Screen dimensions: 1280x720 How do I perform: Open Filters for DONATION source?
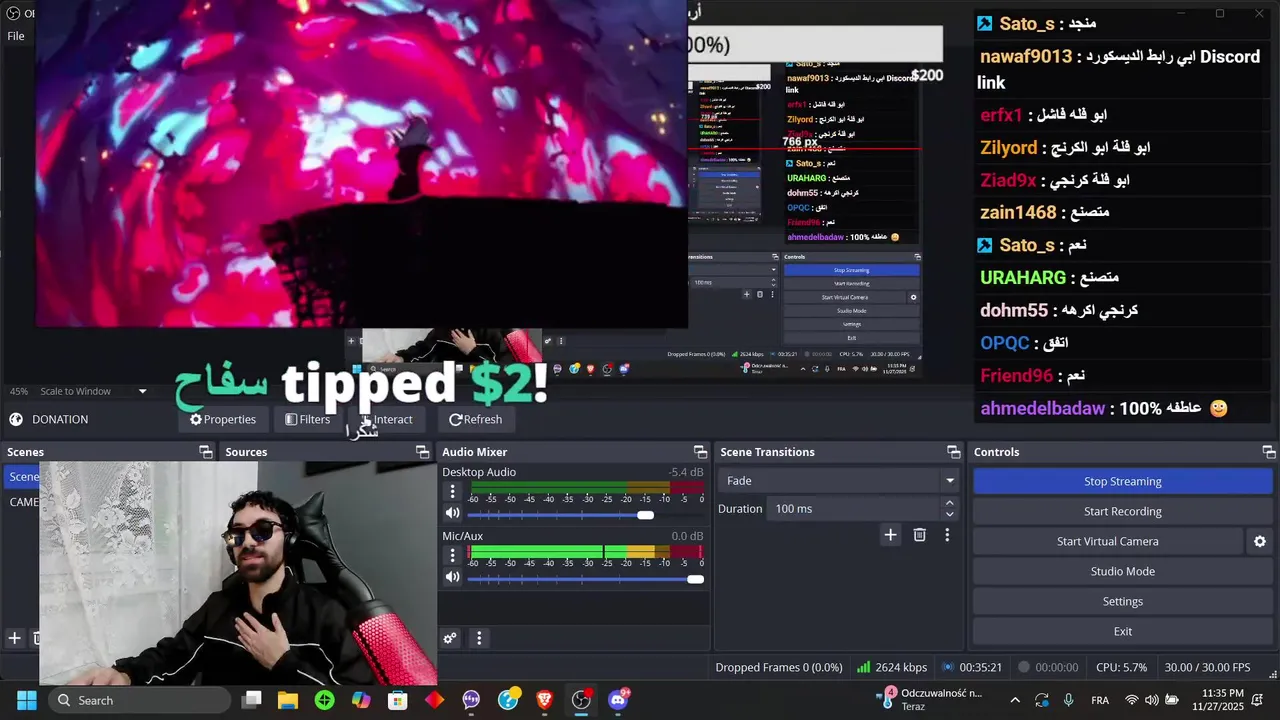(x=307, y=419)
